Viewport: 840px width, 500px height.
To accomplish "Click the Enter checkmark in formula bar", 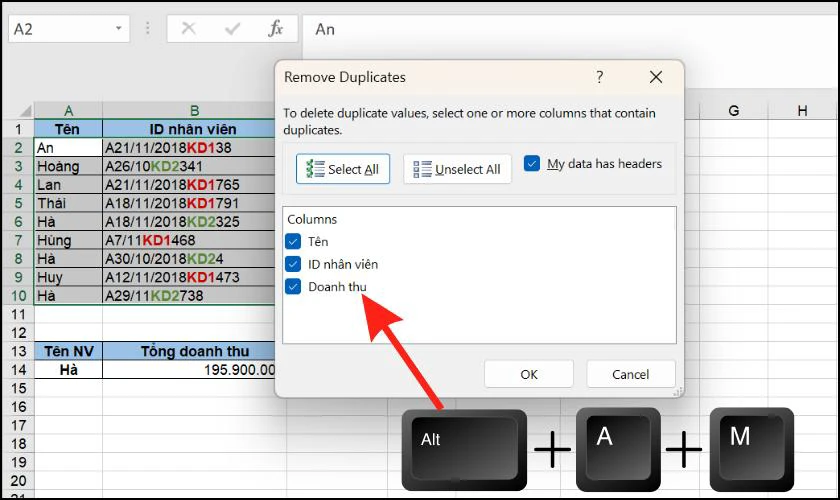I will 232,29.
